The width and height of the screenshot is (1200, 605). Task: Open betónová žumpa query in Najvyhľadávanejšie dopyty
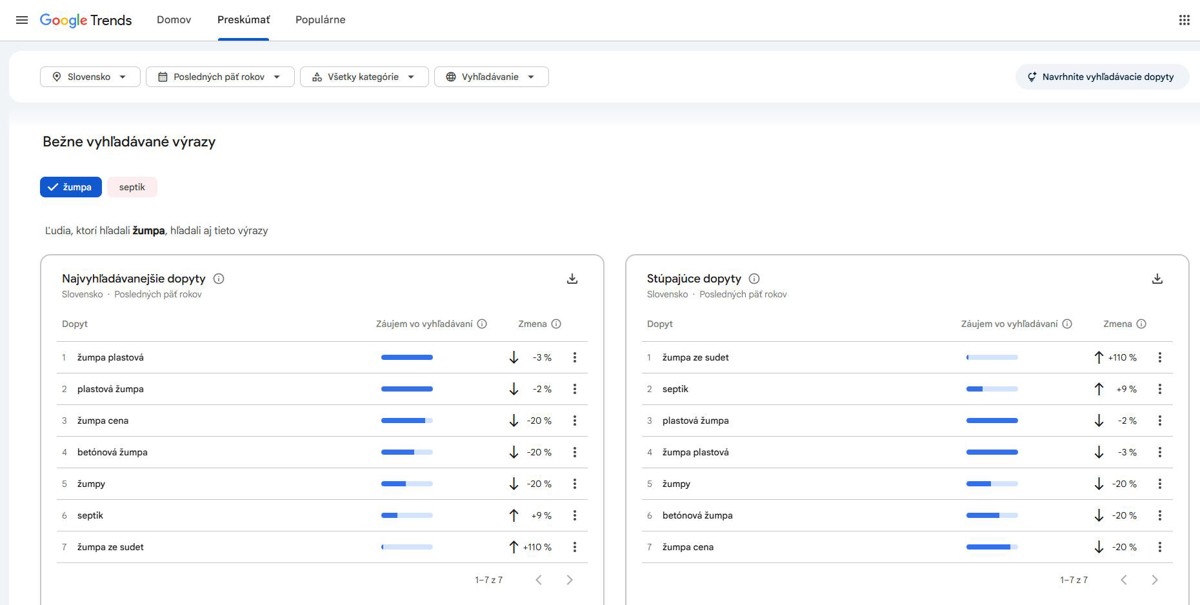(112, 453)
